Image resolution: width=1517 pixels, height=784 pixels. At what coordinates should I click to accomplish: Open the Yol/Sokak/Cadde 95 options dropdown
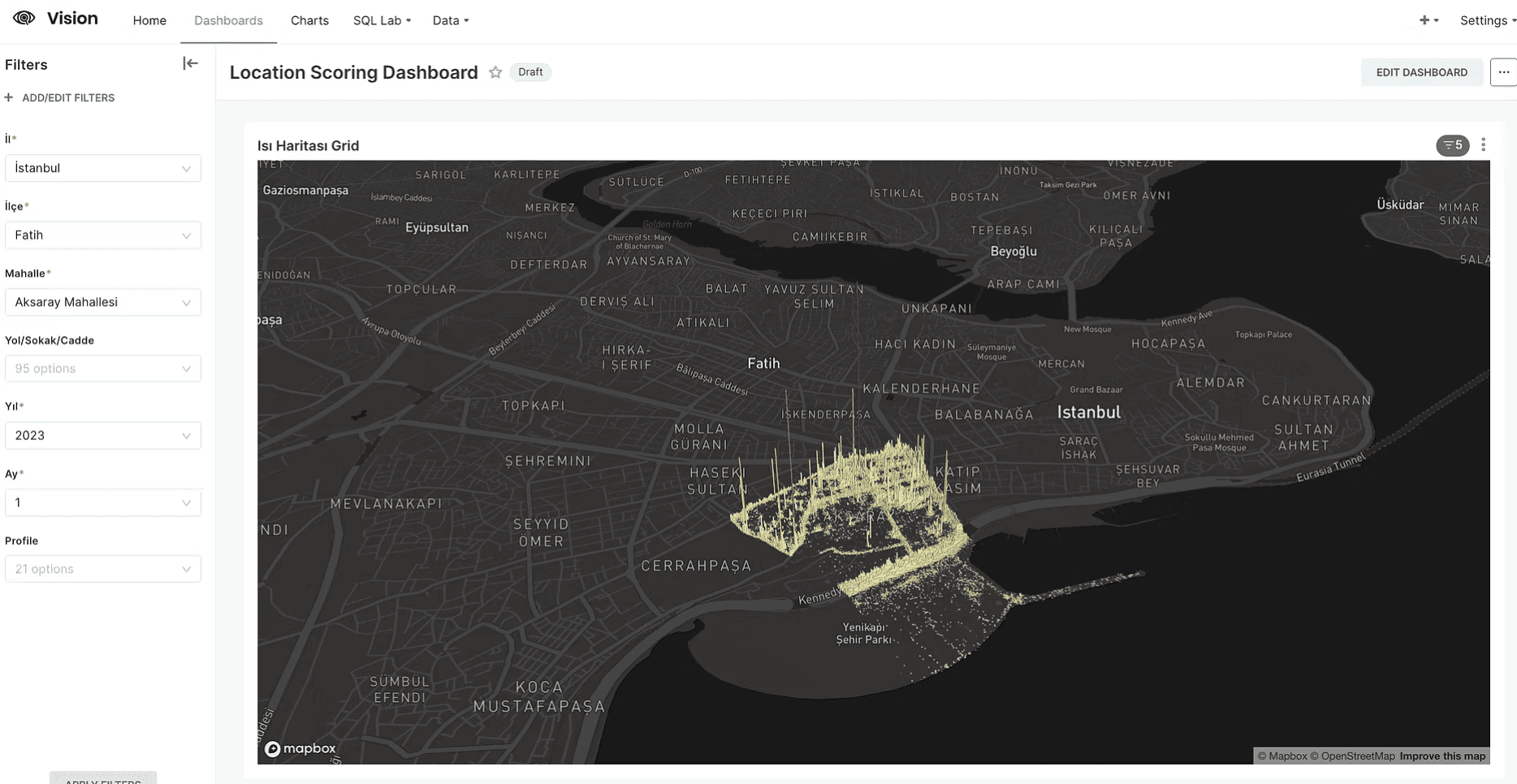103,368
